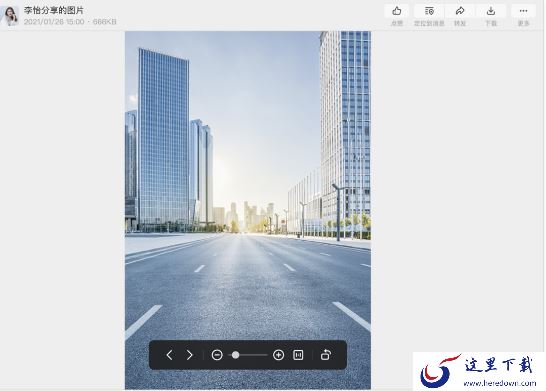Click the sender's profile avatar
The image size is (546, 391).
10,16
